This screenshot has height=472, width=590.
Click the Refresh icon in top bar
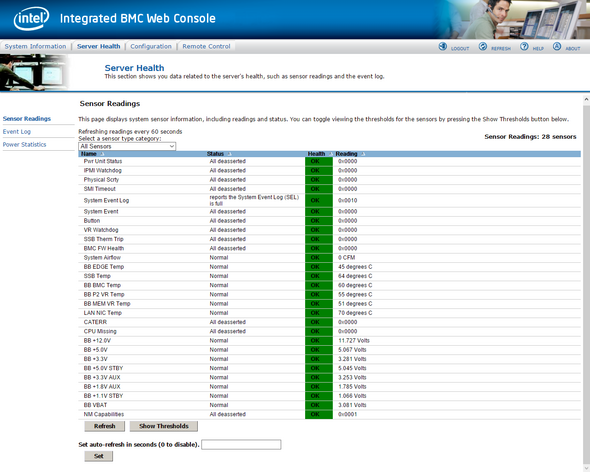pyautogui.click(x=483, y=46)
